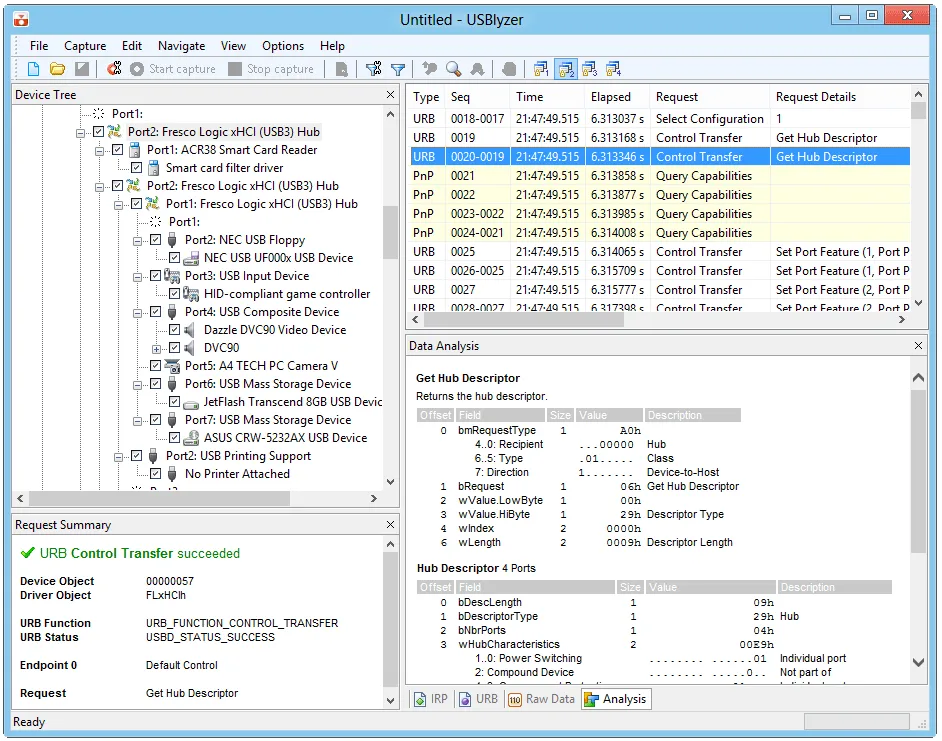Click the Open folder toolbar icon
The width and height of the screenshot is (942, 741).
[x=57, y=69]
